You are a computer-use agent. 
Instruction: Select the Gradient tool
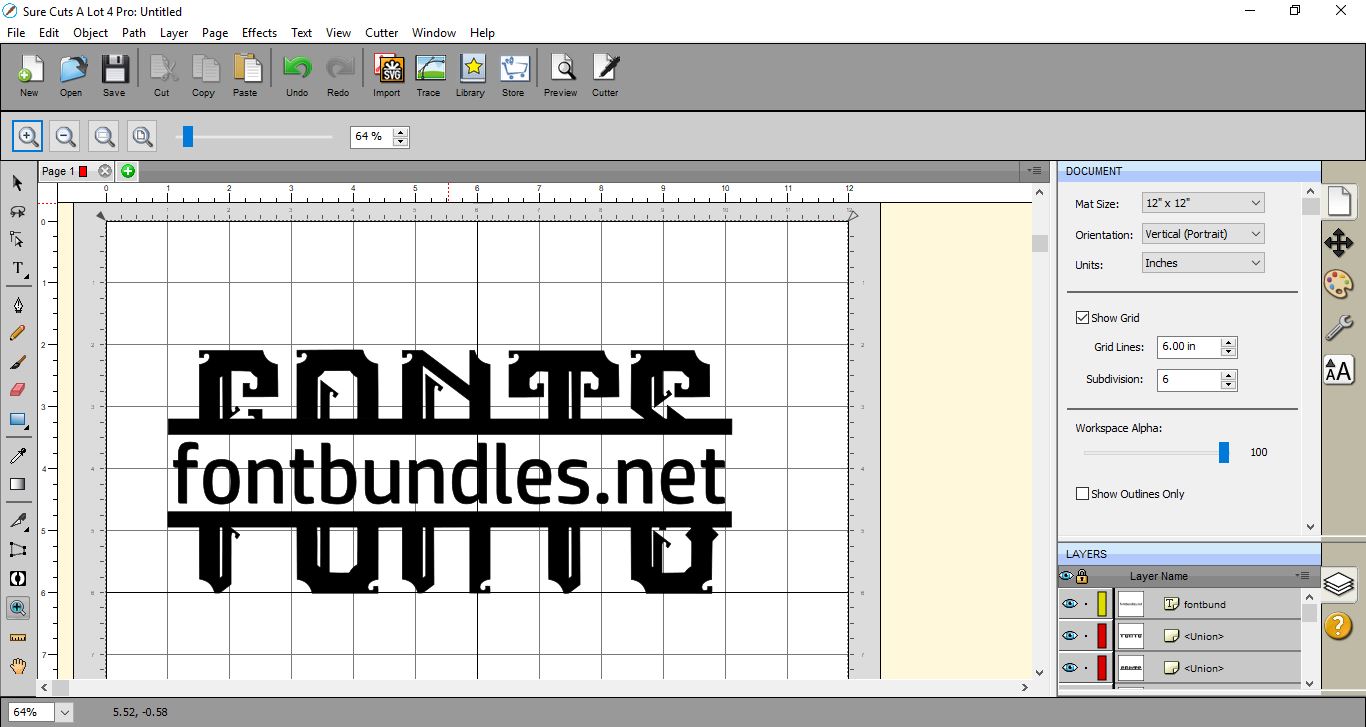click(x=17, y=484)
